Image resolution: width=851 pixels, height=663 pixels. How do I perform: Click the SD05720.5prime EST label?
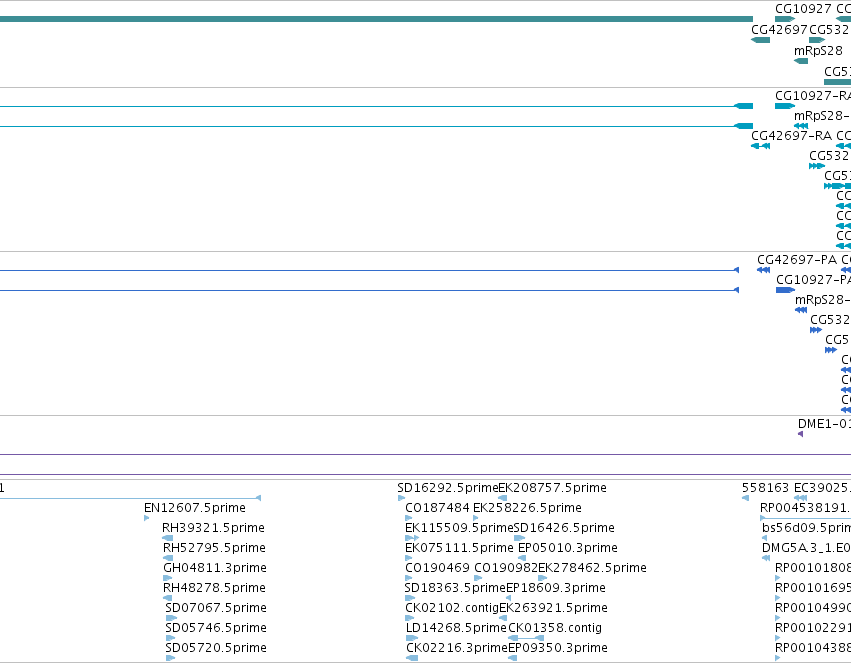[215, 648]
